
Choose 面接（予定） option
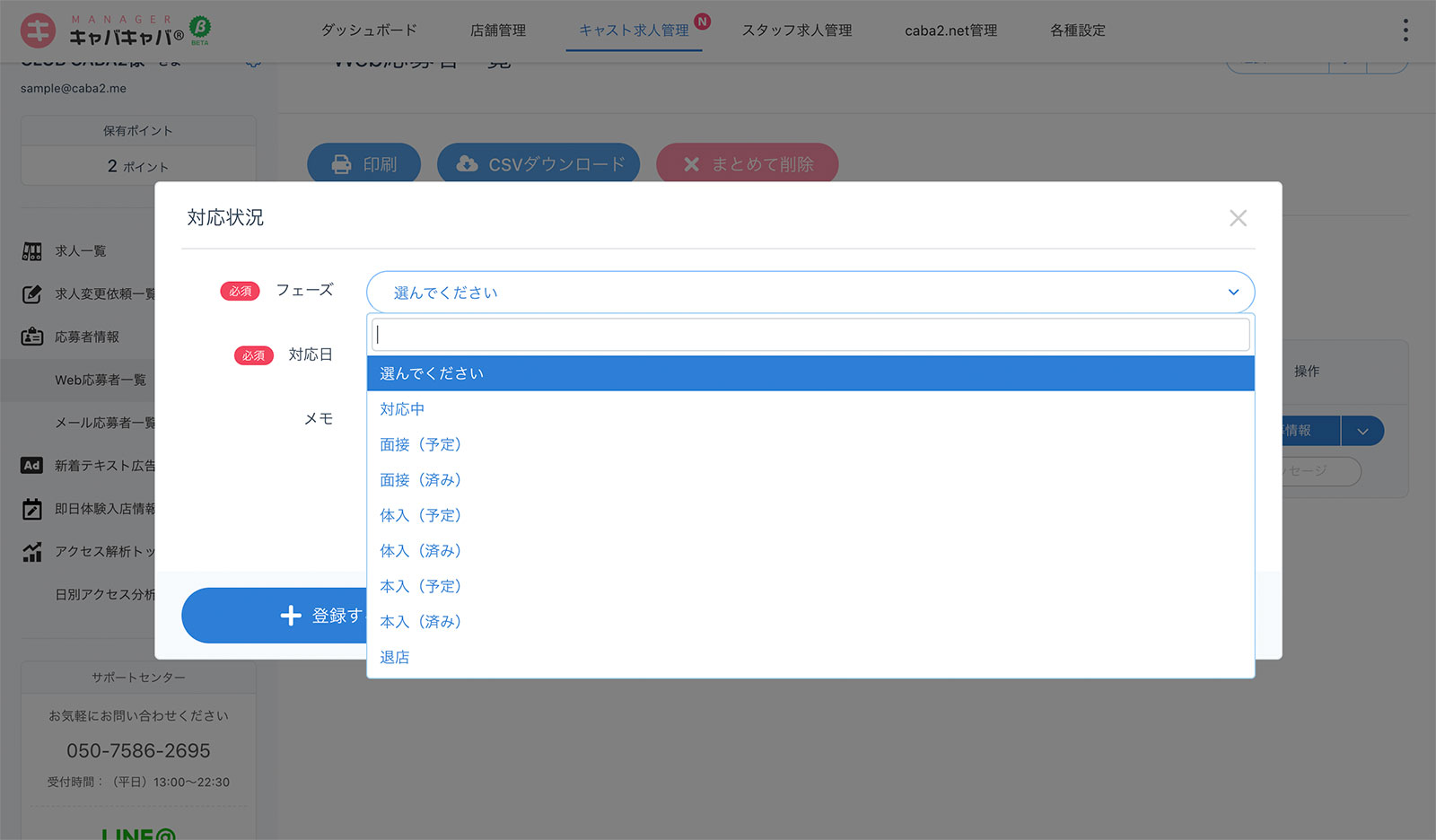tap(420, 444)
